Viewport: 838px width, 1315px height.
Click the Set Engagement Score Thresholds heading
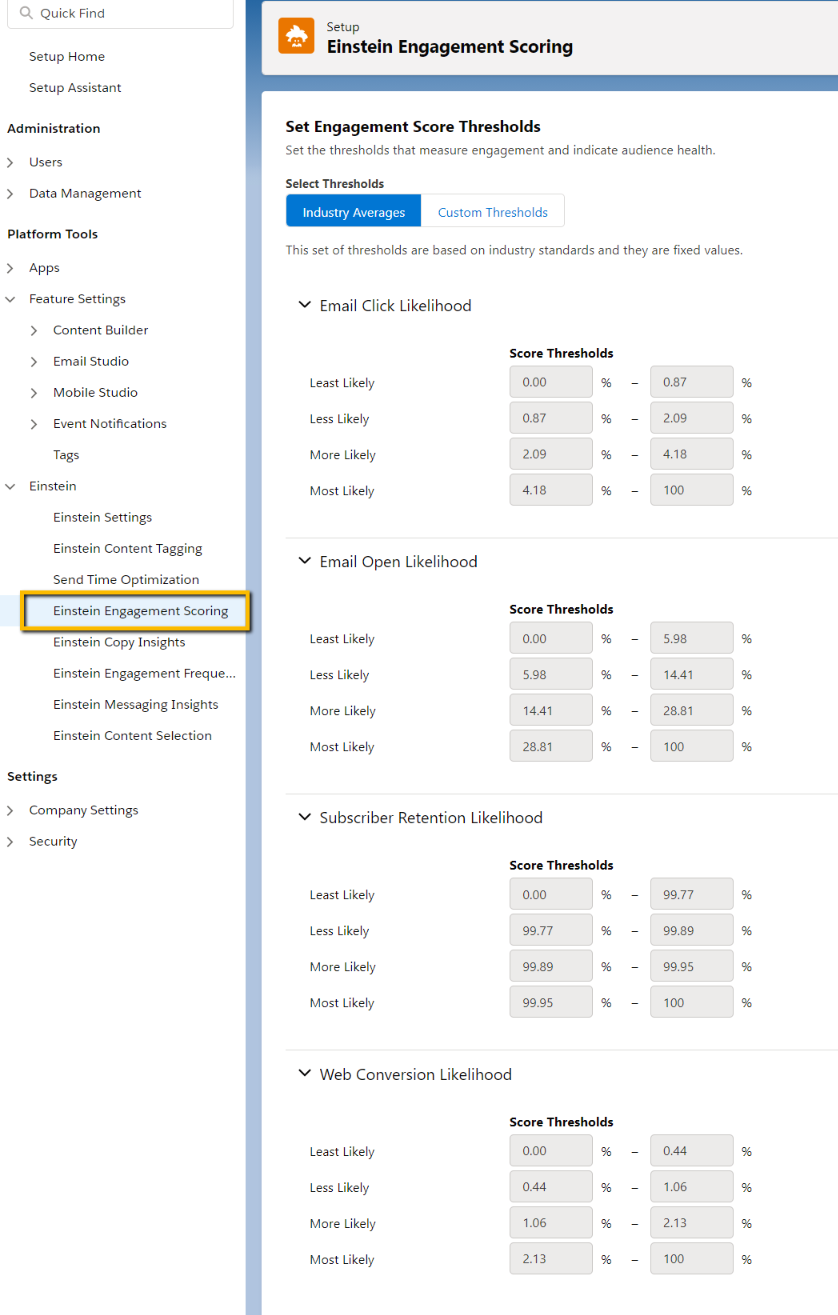click(413, 127)
